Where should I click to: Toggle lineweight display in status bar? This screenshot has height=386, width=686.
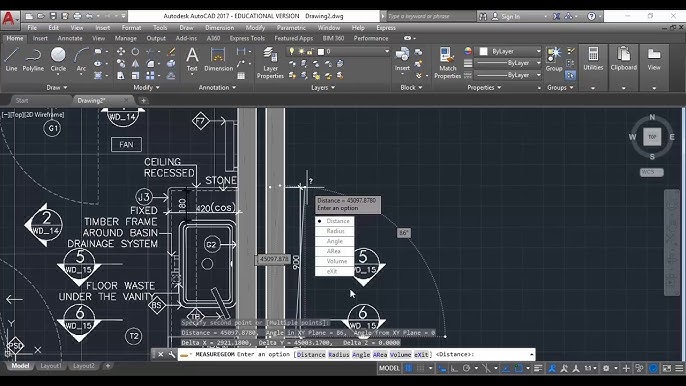(538, 368)
